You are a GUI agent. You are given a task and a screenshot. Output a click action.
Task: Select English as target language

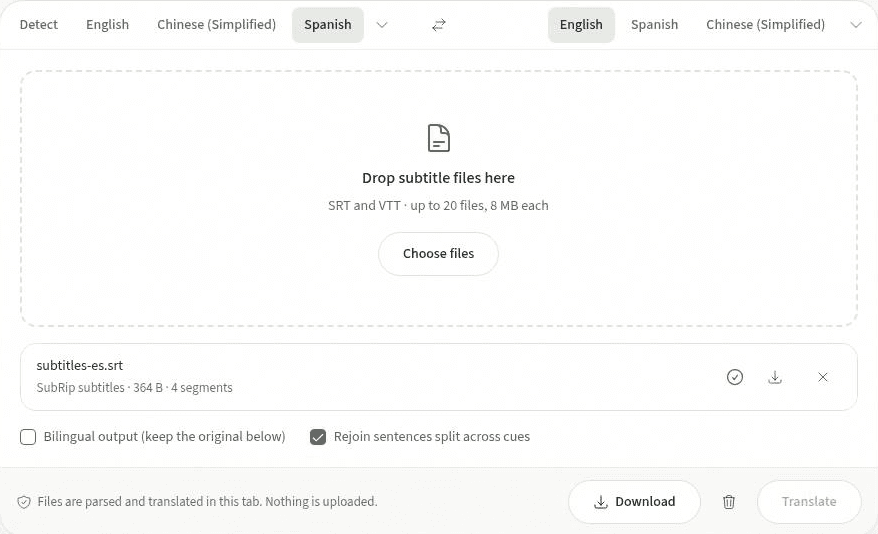[x=581, y=25]
